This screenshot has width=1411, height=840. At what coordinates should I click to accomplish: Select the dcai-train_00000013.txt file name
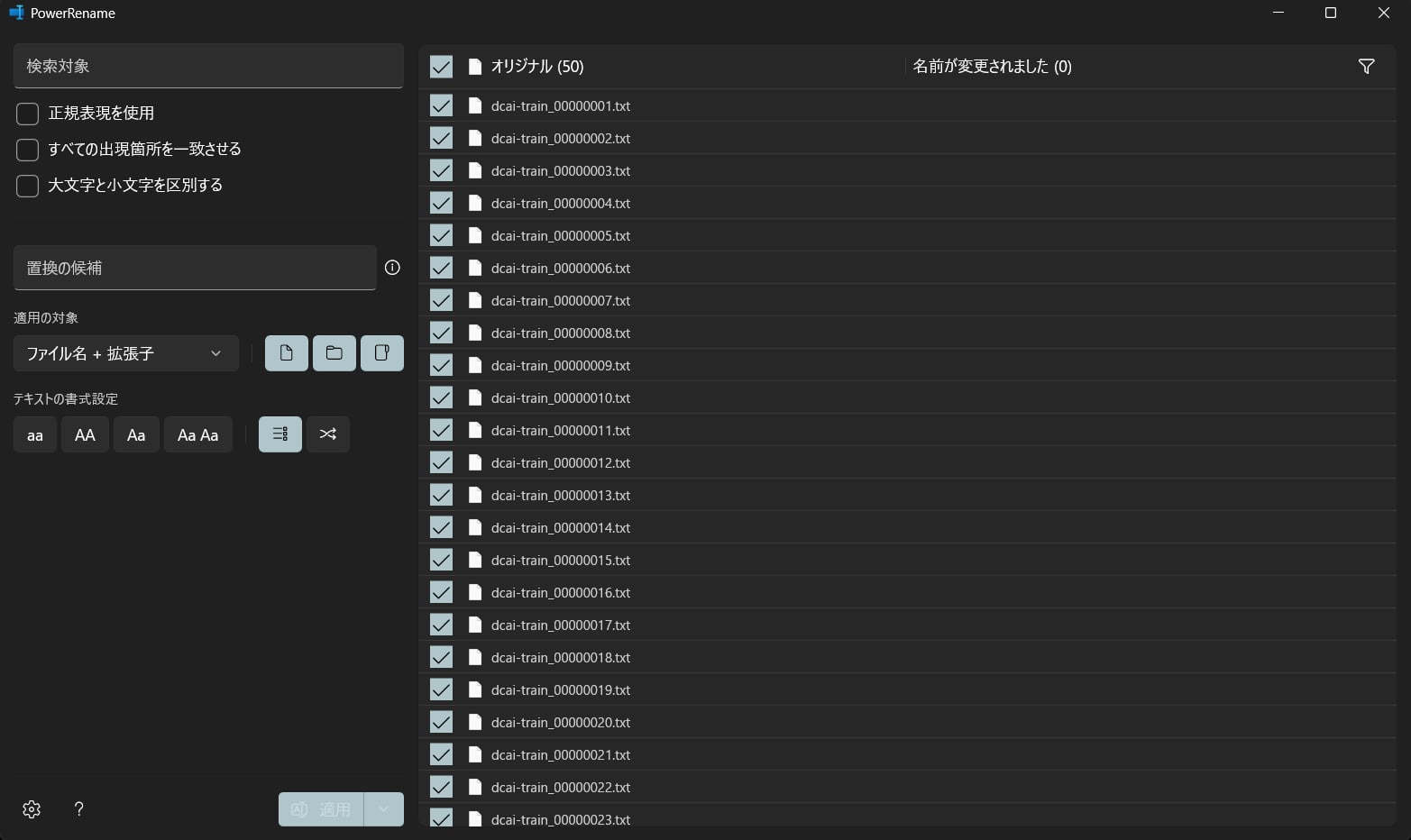561,495
